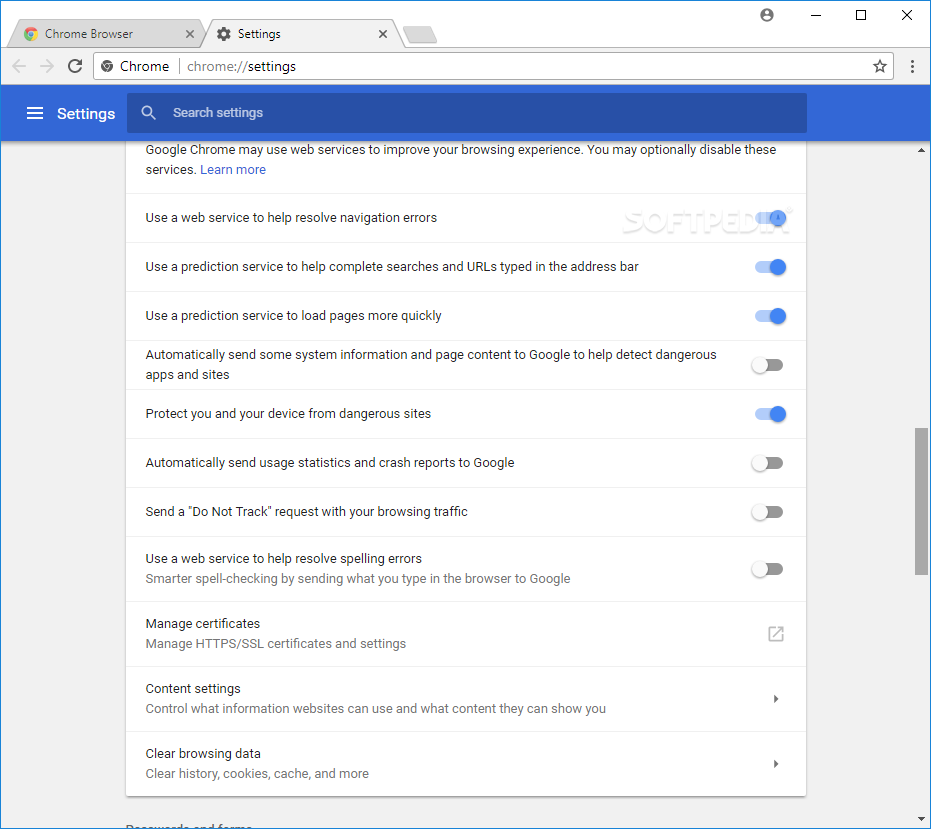Enable web service for spelling errors
This screenshot has width=931, height=829.
pyautogui.click(x=767, y=569)
